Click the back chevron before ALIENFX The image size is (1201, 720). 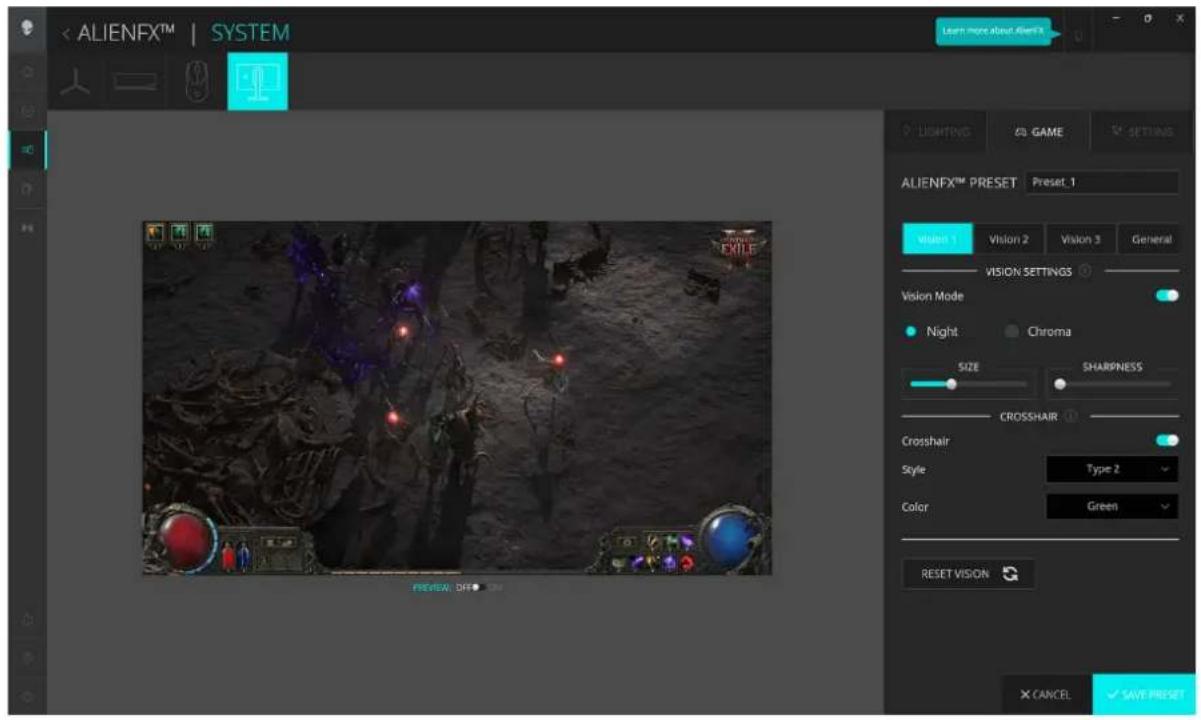point(66,34)
